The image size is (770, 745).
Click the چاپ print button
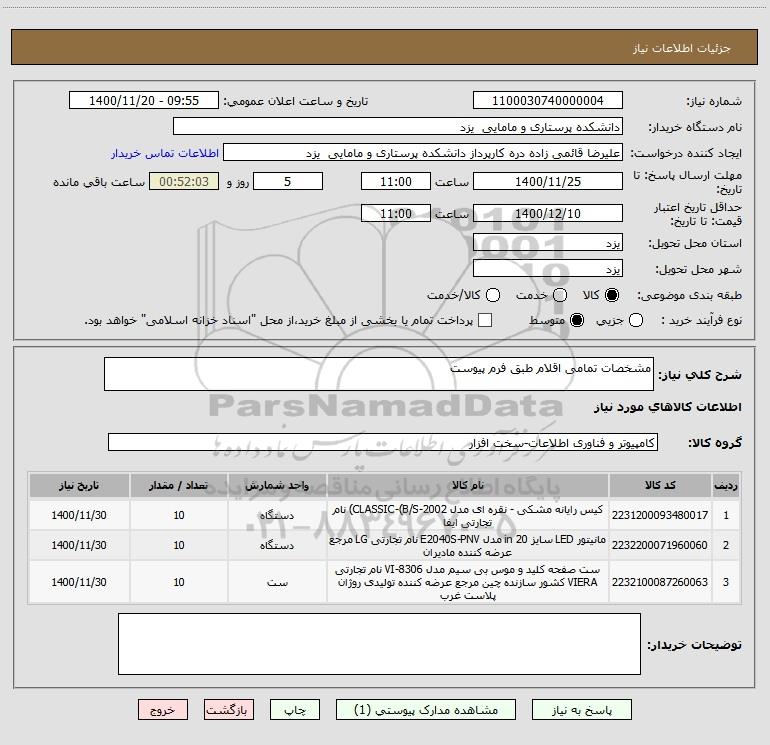point(295,710)
